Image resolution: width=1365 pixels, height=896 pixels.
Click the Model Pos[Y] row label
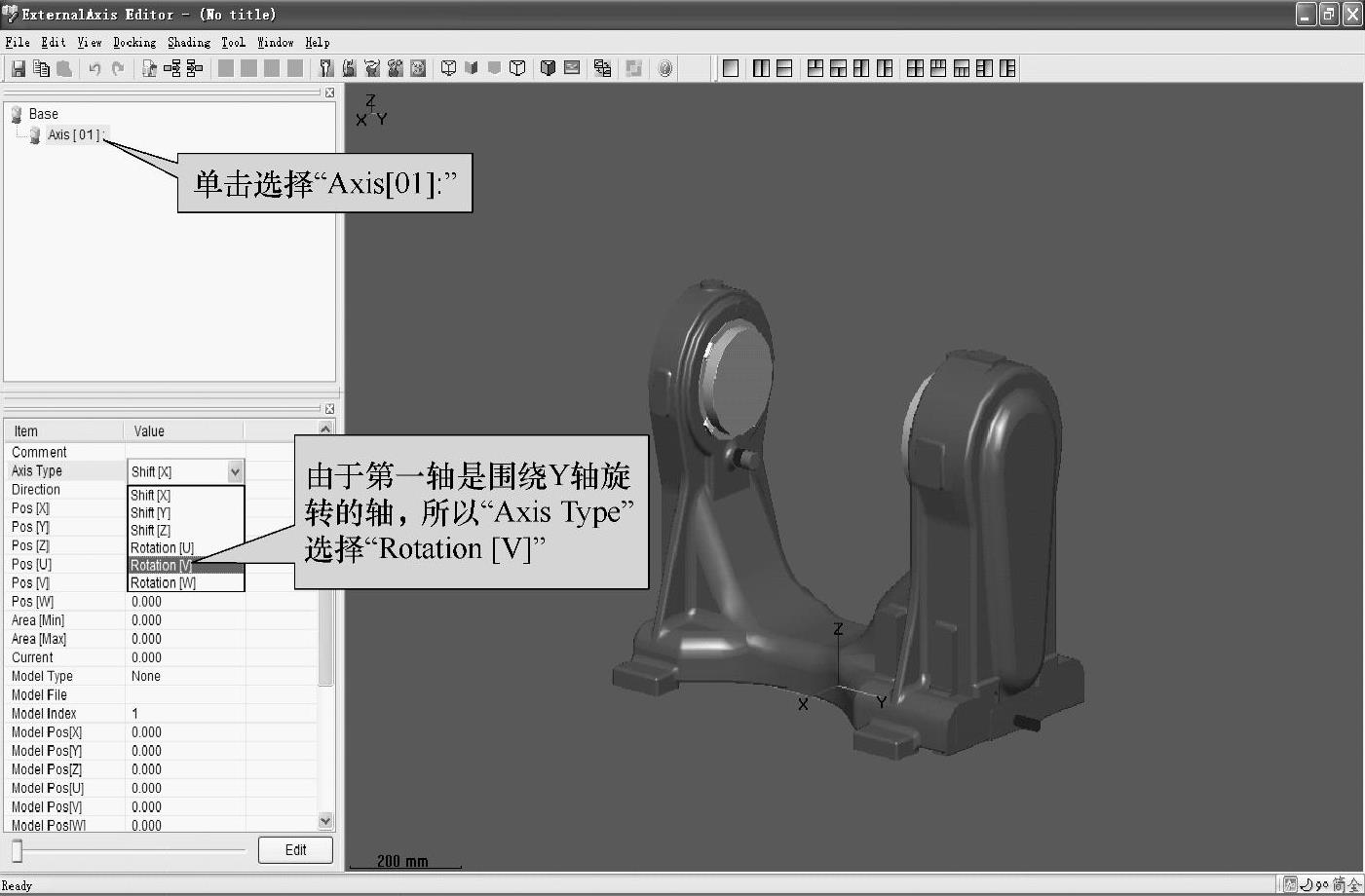[47, 751]
